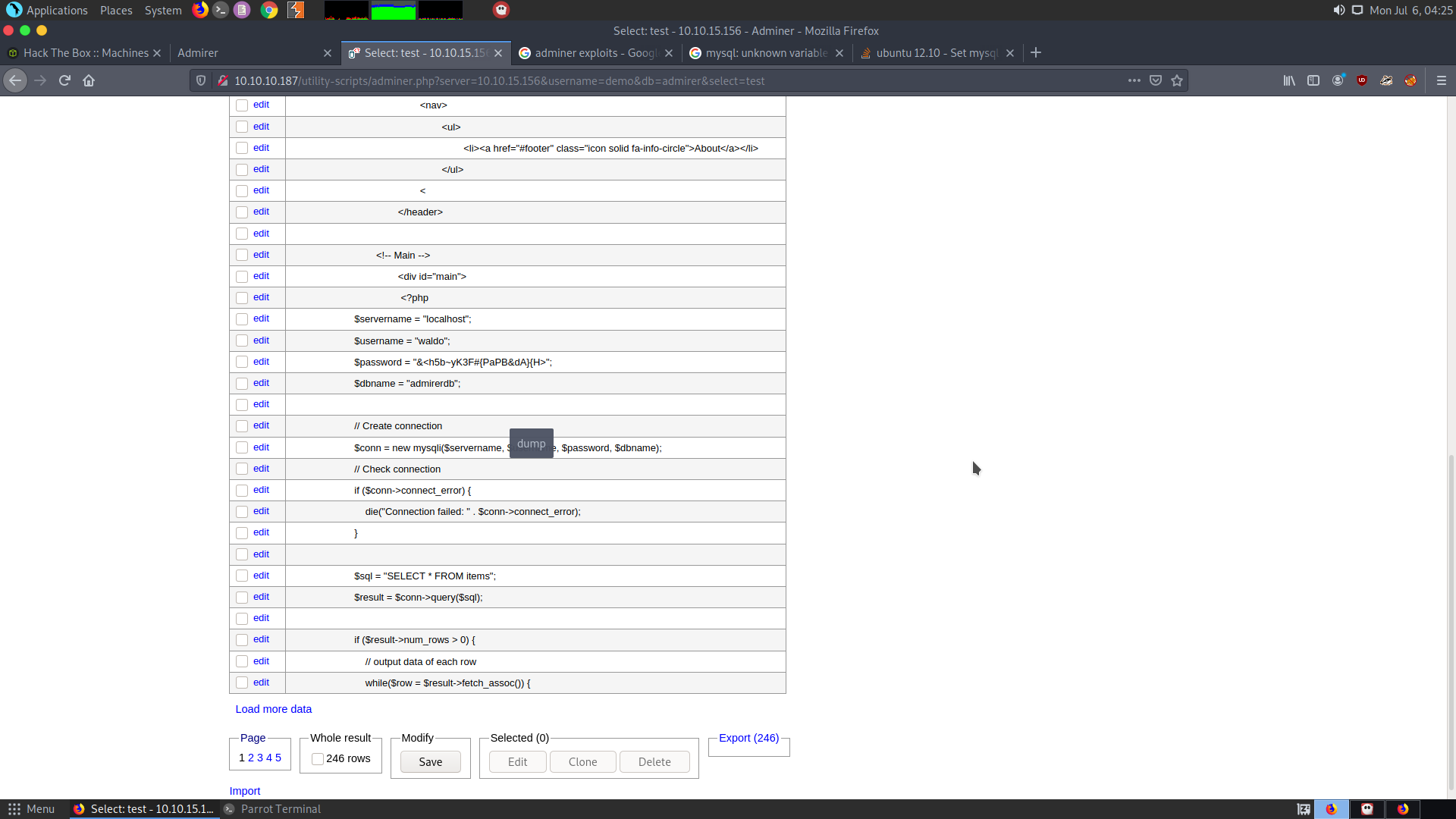Click the Firefox reload page icon
Viewport: 1456px width, 819px height.
point(64,80)
